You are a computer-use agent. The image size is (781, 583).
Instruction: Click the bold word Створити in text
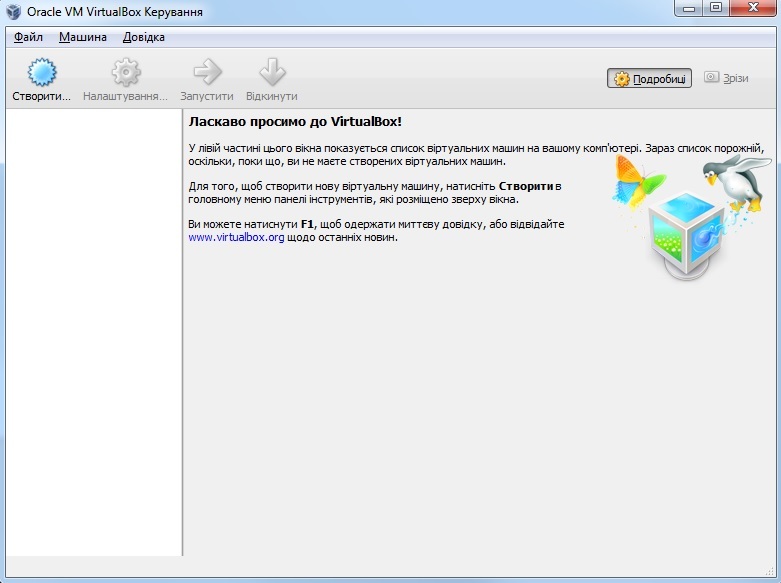pyautogui.click(x=525, y=186)
